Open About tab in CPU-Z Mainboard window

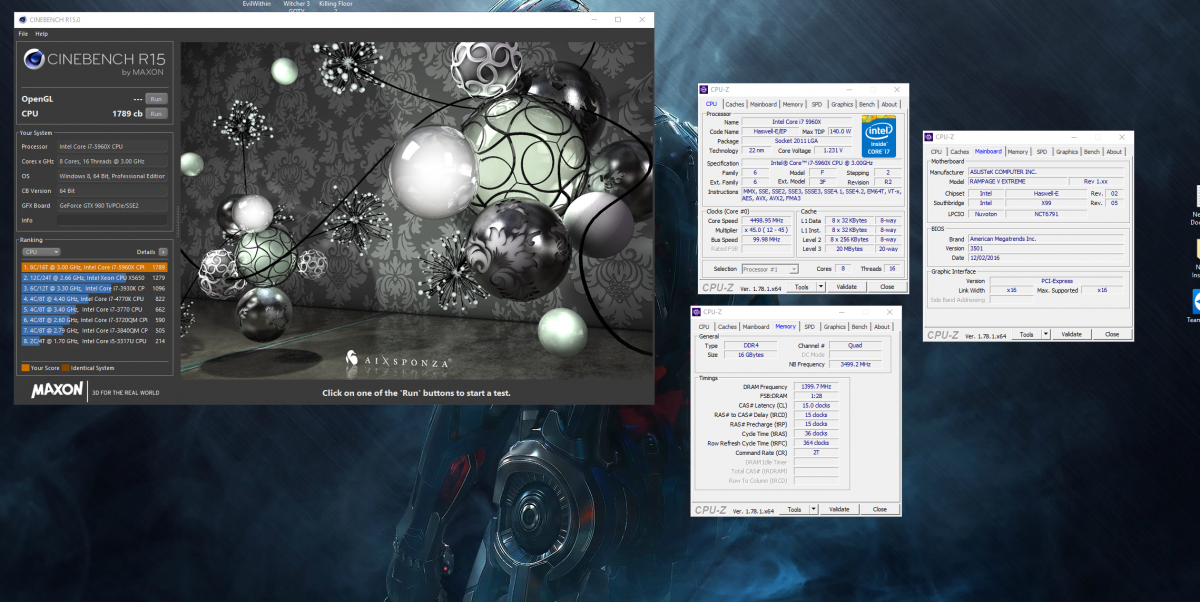(x=1114, y=151)
